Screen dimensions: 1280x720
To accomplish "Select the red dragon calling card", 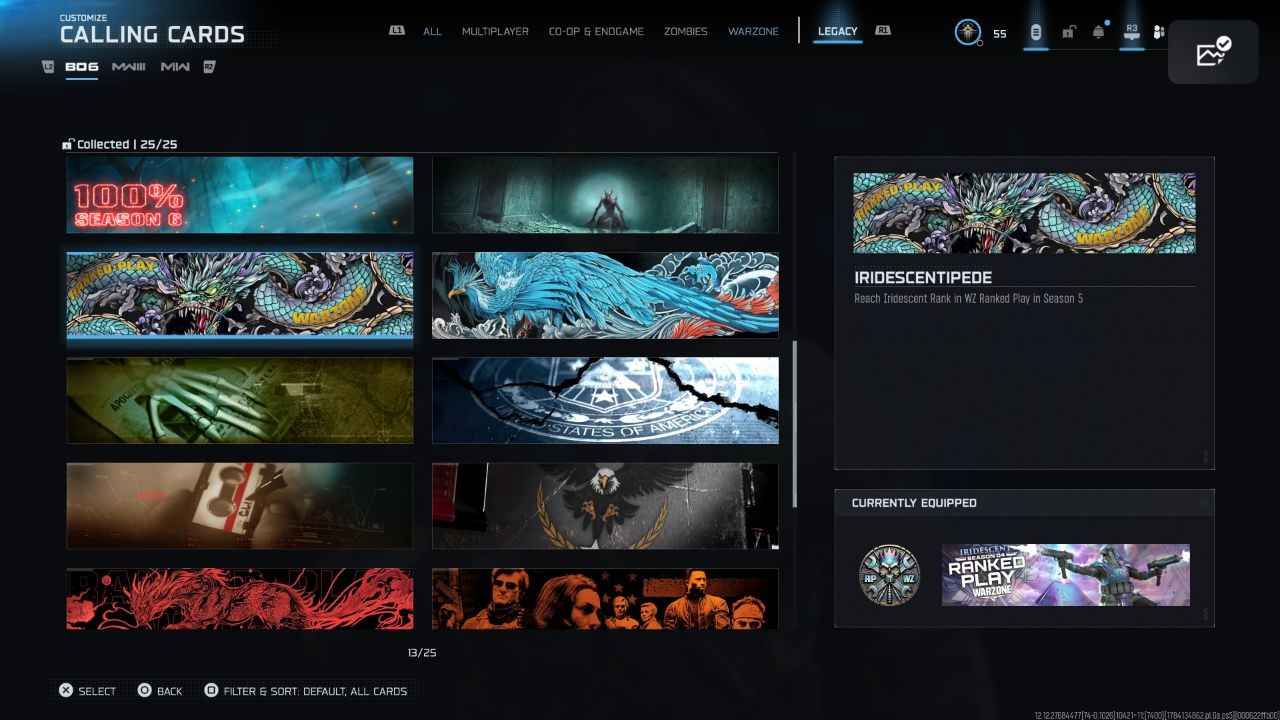I will pos(240,599).
